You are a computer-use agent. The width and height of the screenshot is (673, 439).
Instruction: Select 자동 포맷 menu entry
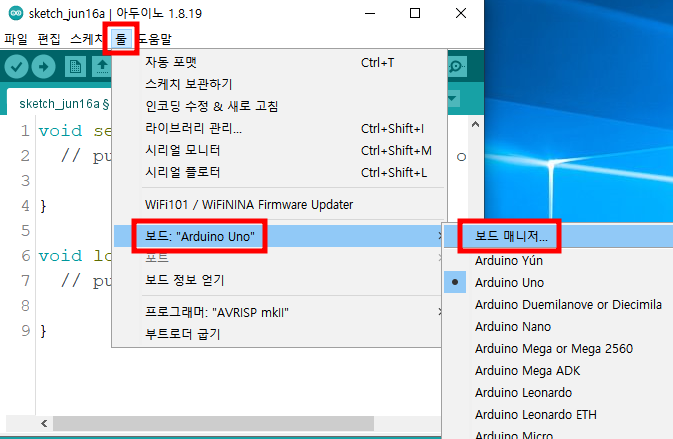(279, 62)
